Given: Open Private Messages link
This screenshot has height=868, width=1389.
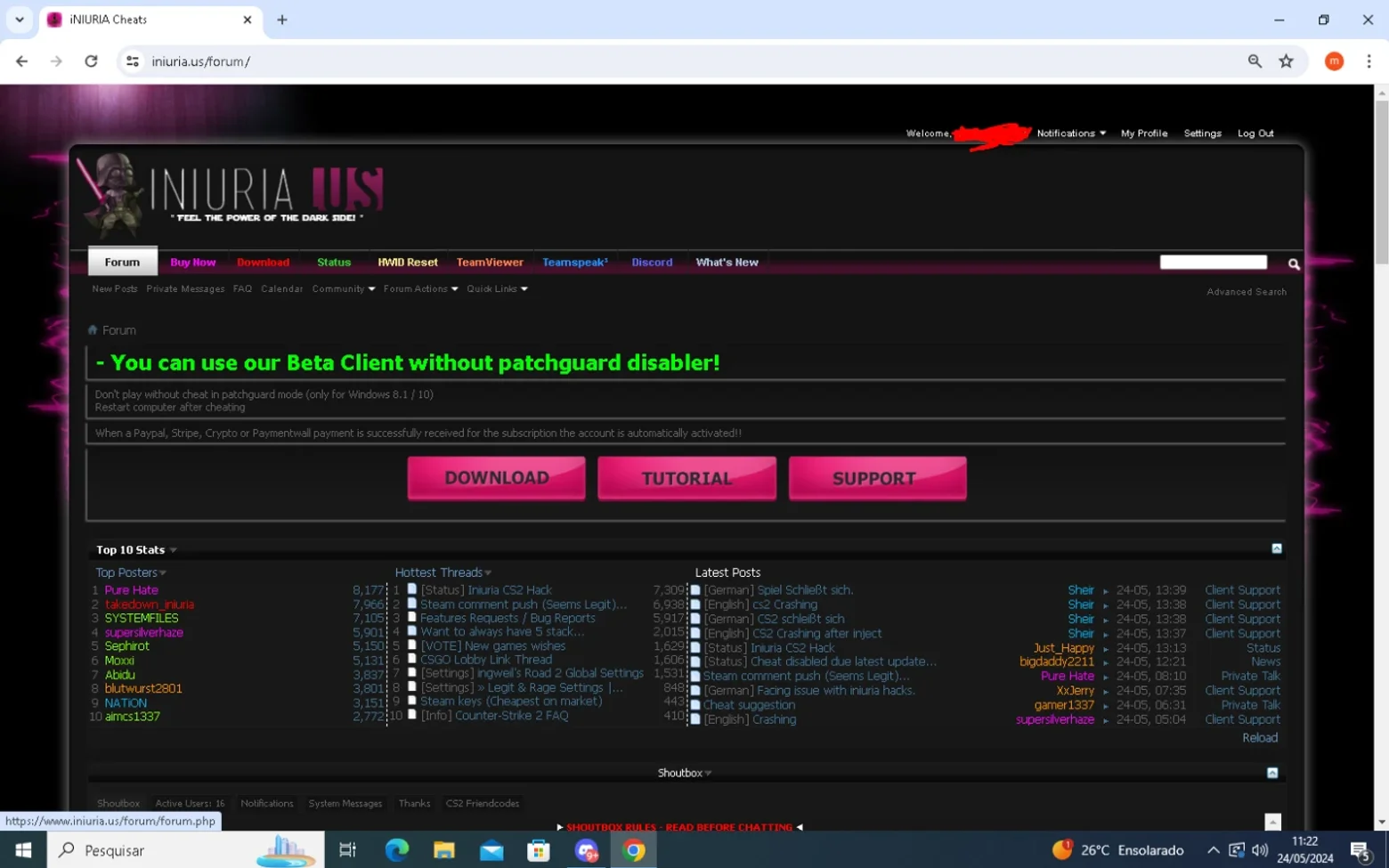Looking at the screenshot, I should click(x=185, y=289).
